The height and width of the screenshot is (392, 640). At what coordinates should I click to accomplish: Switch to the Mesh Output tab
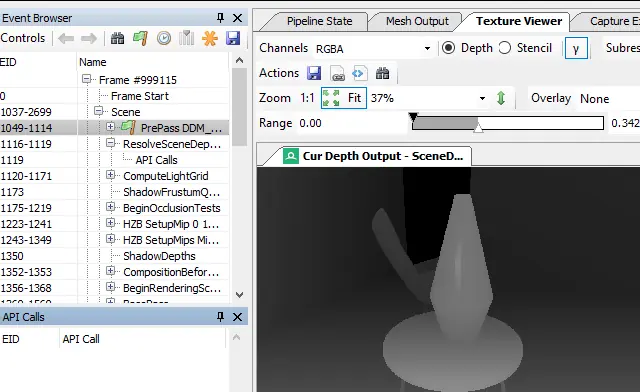(417, 21)
